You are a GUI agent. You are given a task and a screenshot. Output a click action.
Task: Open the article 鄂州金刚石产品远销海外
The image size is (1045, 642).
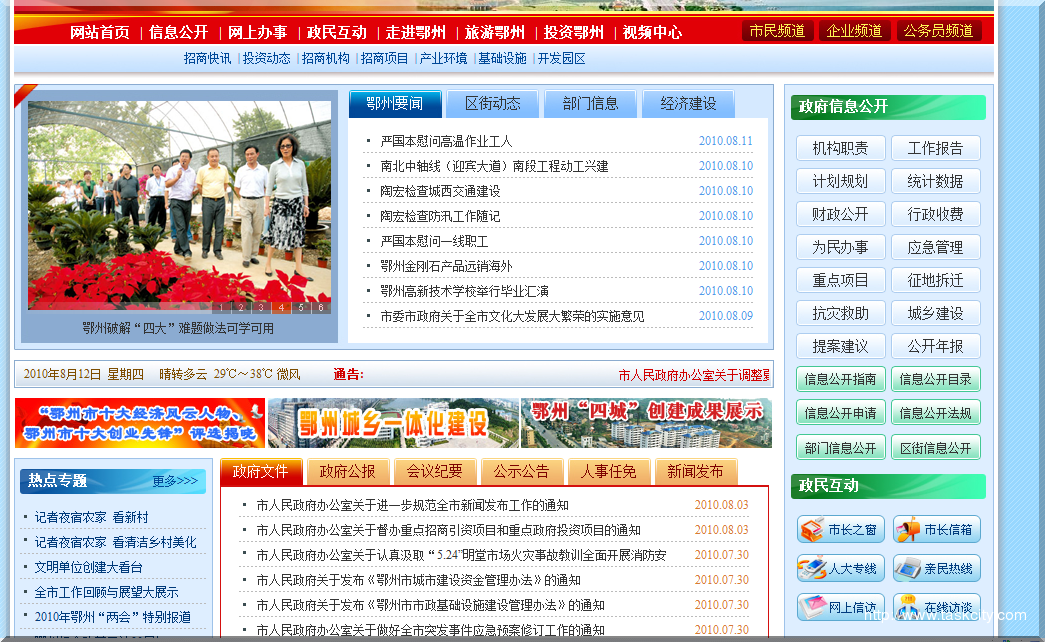446,266
